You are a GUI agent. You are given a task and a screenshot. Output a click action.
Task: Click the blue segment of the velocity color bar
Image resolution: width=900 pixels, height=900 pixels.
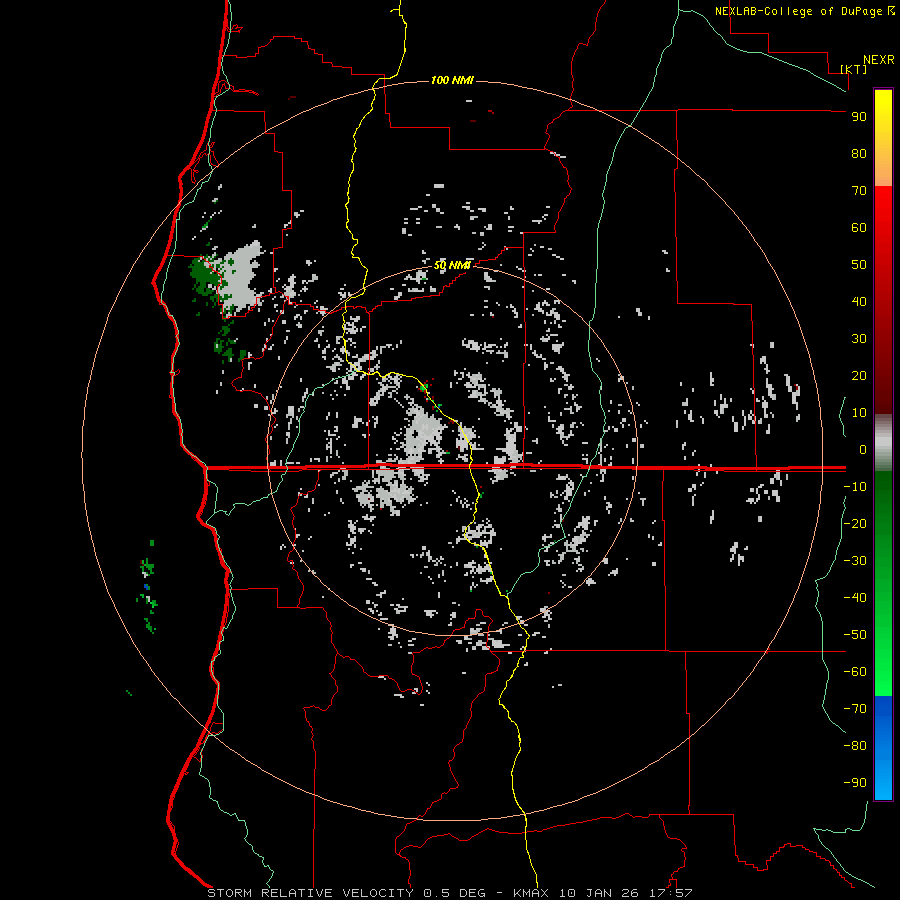[883, 748]
